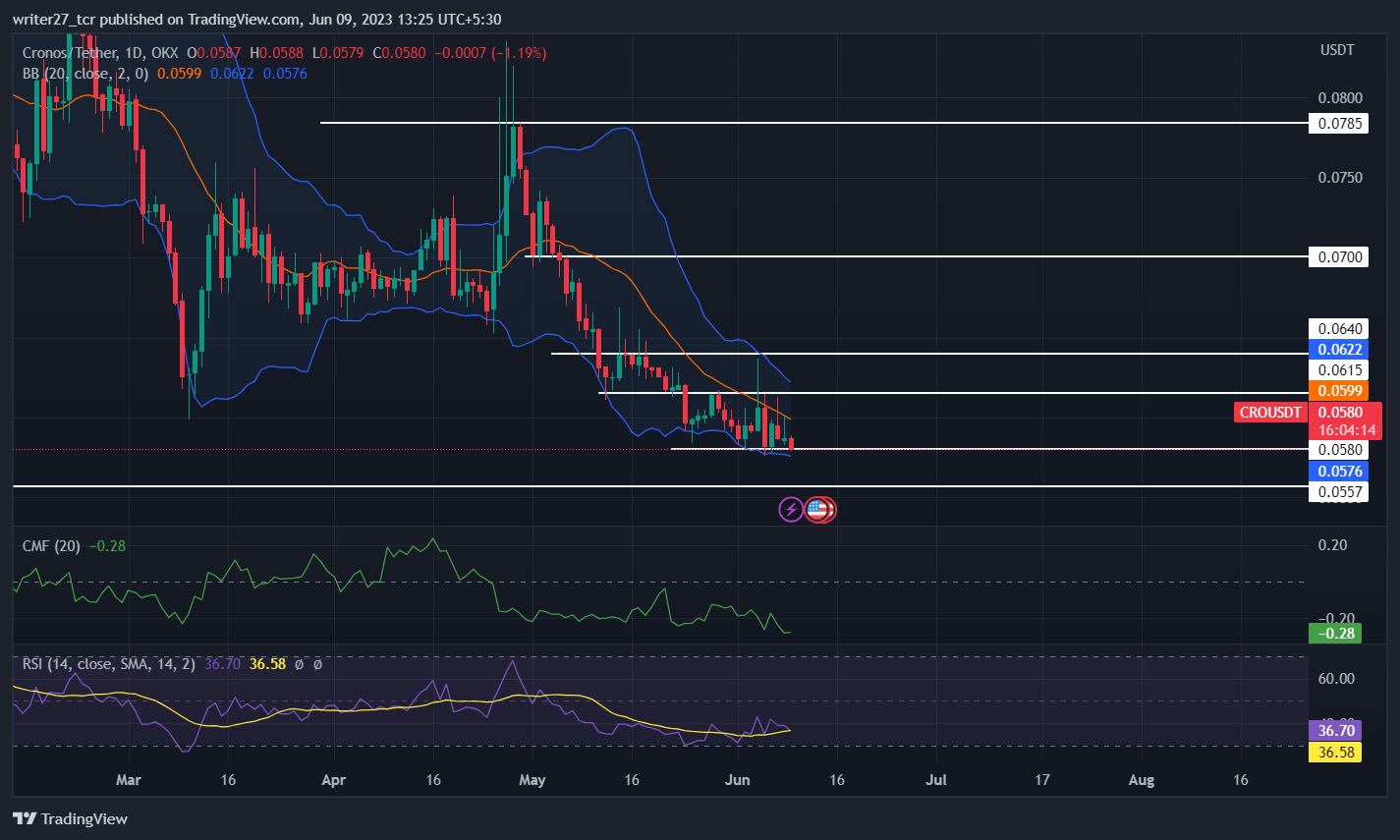This screenshot has width=1400, height=840.
Task: Click the USDT currency label
Action: tap(1337, 50)
